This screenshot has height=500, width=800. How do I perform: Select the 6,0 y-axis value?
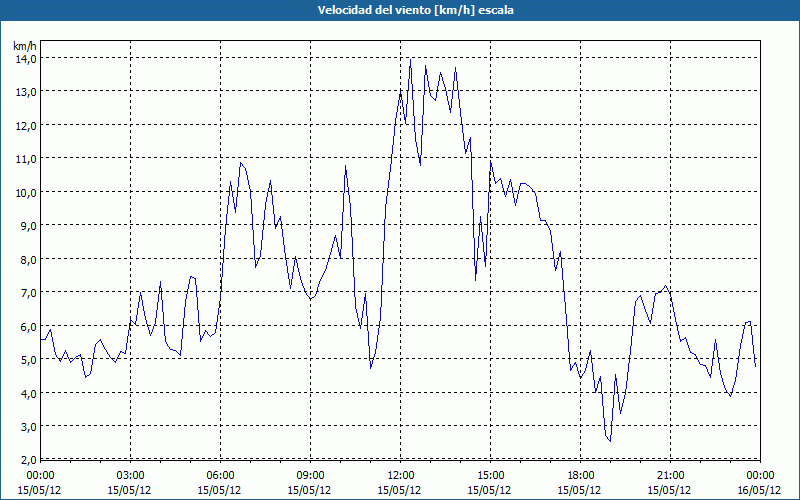point(28,326)
